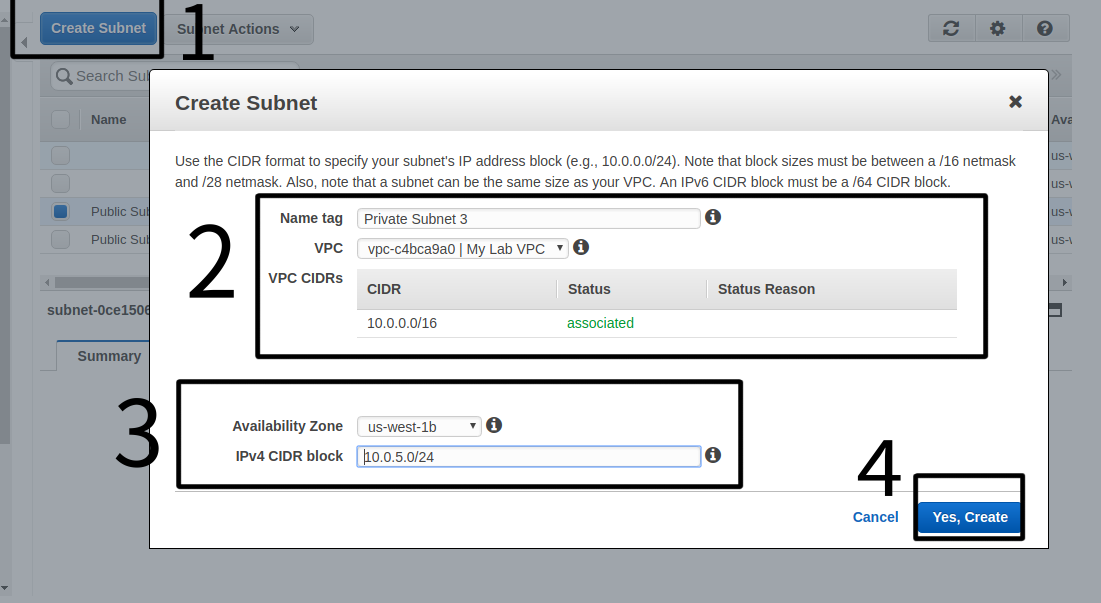Toggle the select-all checkbox in table header
The width and height of the screenshot is (1101, 603).
(x=60, y=119)
